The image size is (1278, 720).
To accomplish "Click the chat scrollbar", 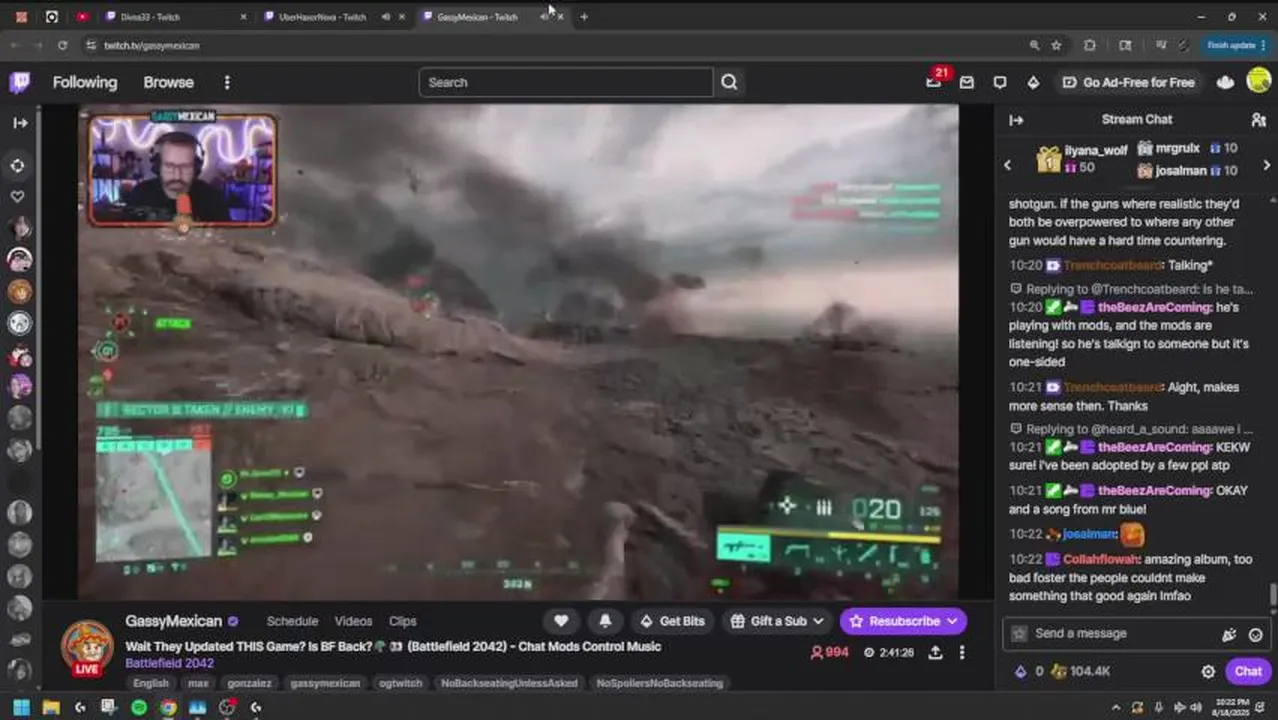I will 1272,594.
